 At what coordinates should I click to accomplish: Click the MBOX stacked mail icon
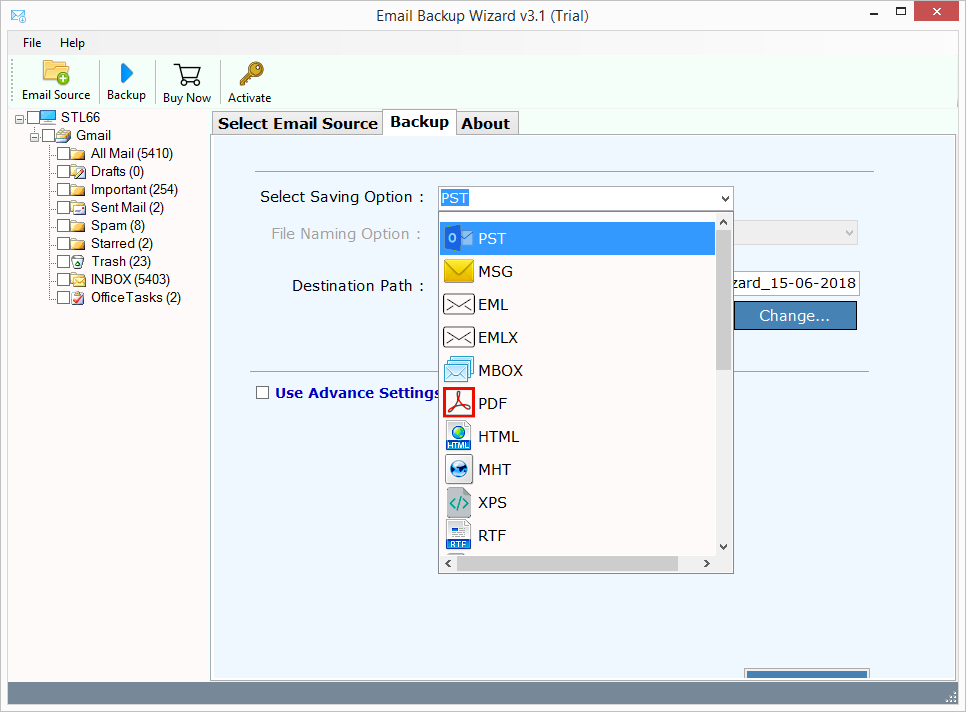click(x=459, y=370)
